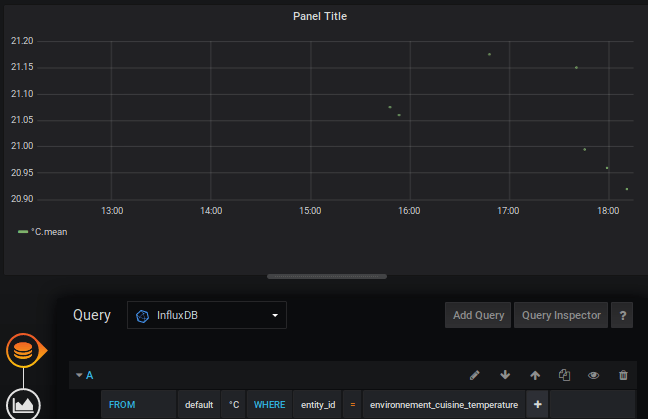Image resolution: width=648 pixels, height=419 pixels.
Task: Toggle the °C.mean series in legend
Action: click(x=49, y=231)
